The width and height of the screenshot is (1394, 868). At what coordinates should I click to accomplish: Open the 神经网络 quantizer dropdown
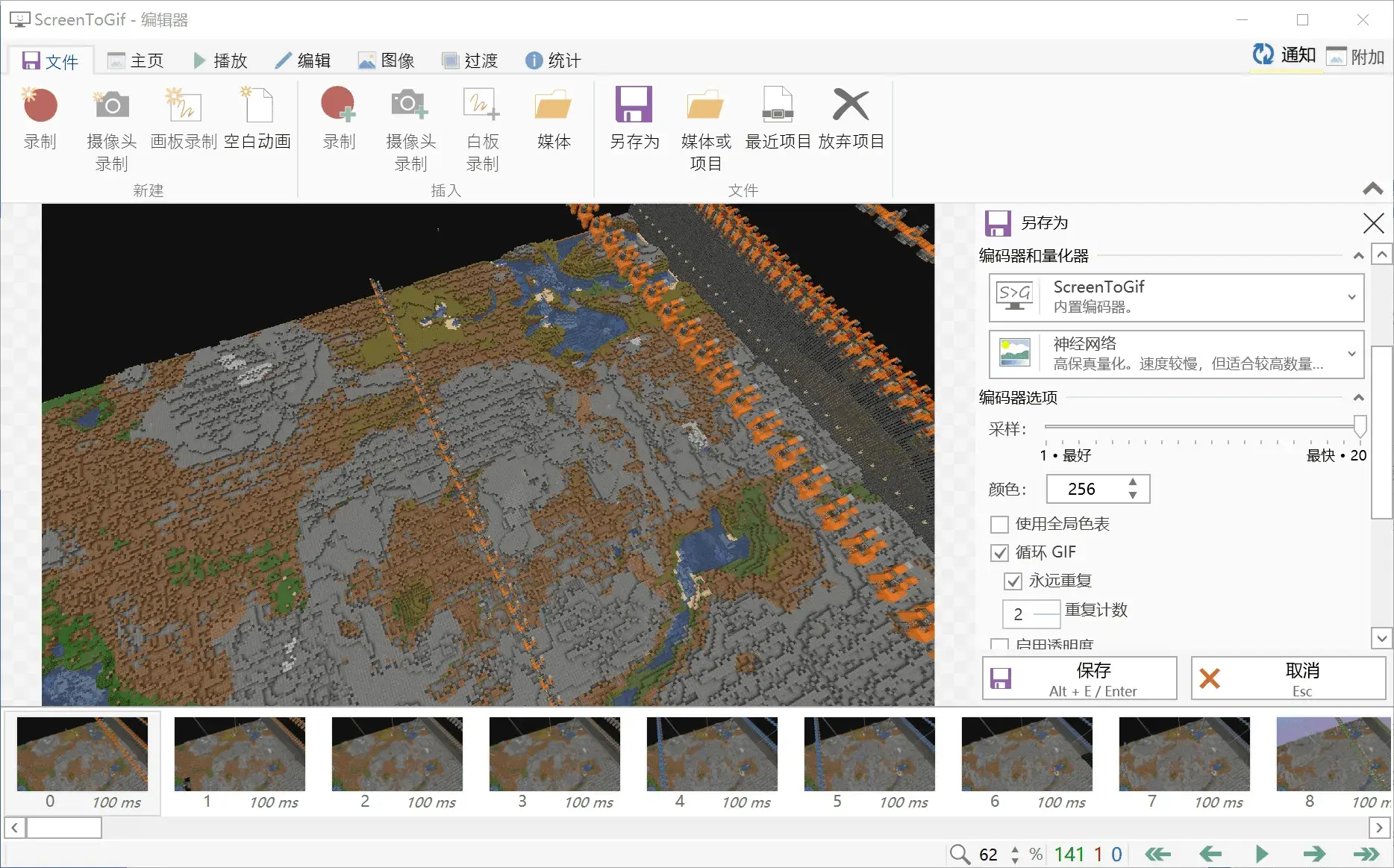click(1176, 354)
